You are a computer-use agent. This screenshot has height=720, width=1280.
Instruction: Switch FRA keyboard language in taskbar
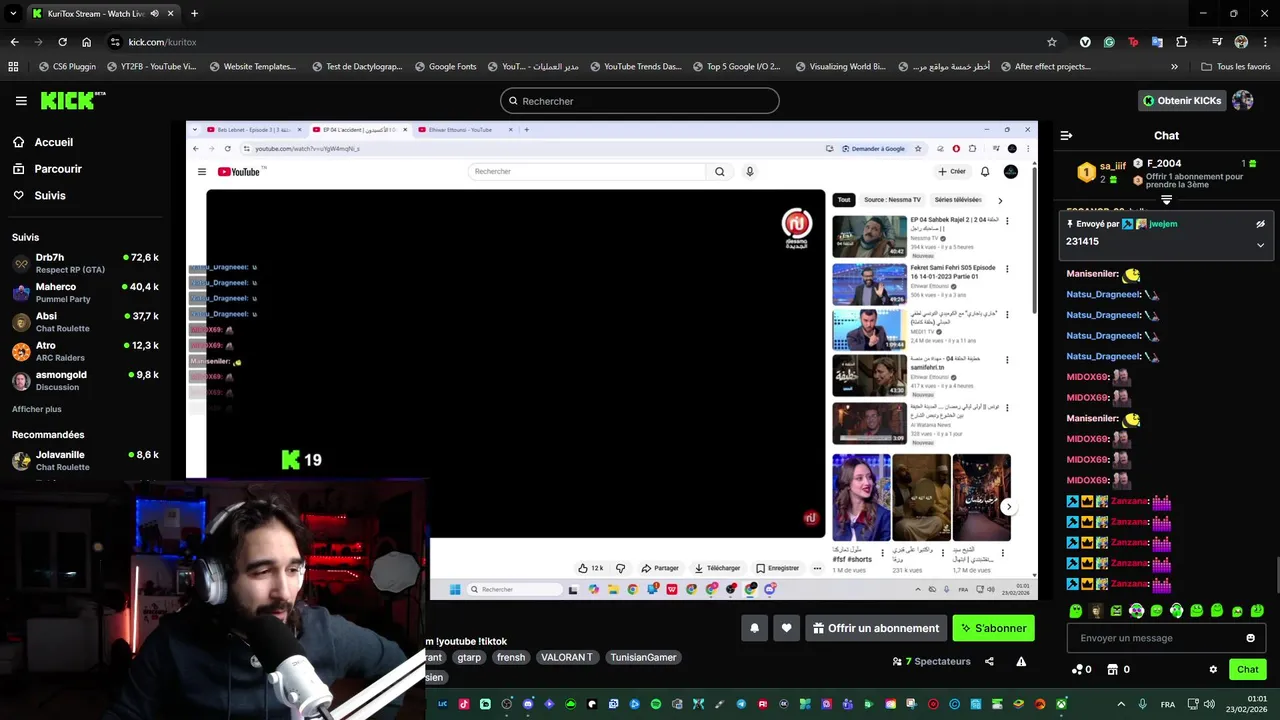(x=1168, y=704)
